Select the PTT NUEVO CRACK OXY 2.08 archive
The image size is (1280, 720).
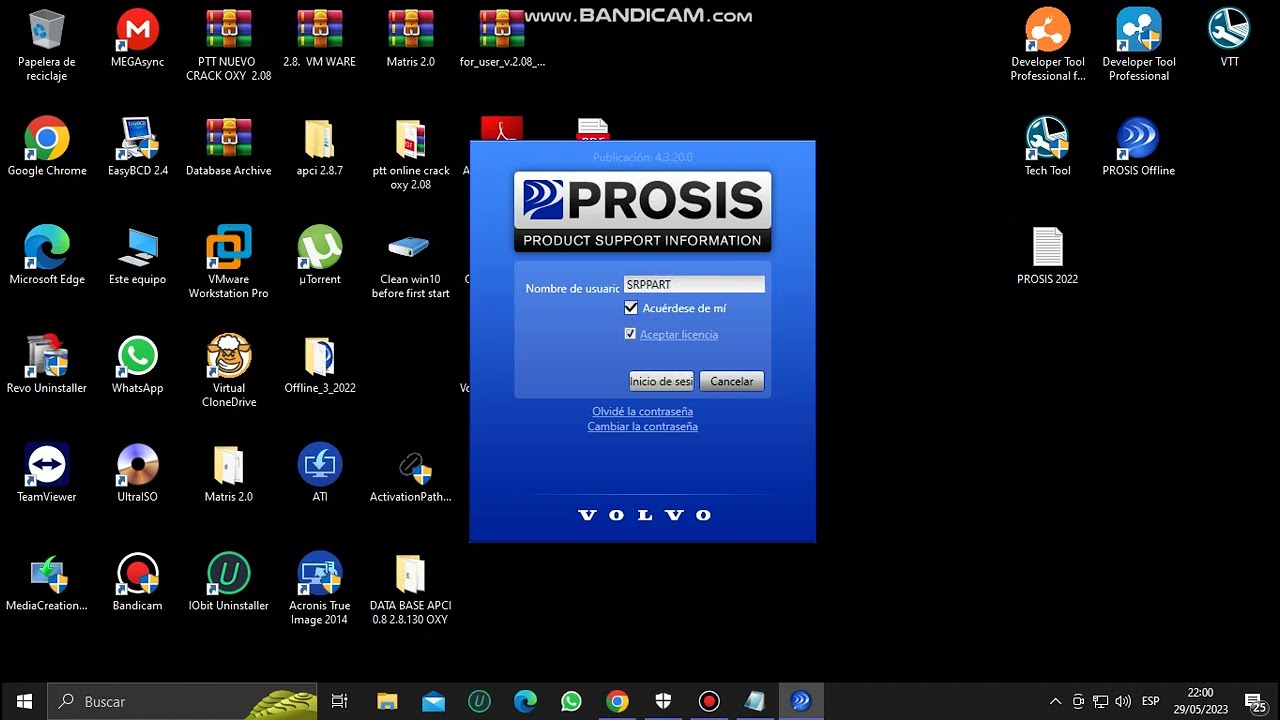pyautogui.click(x=228, y=45)
